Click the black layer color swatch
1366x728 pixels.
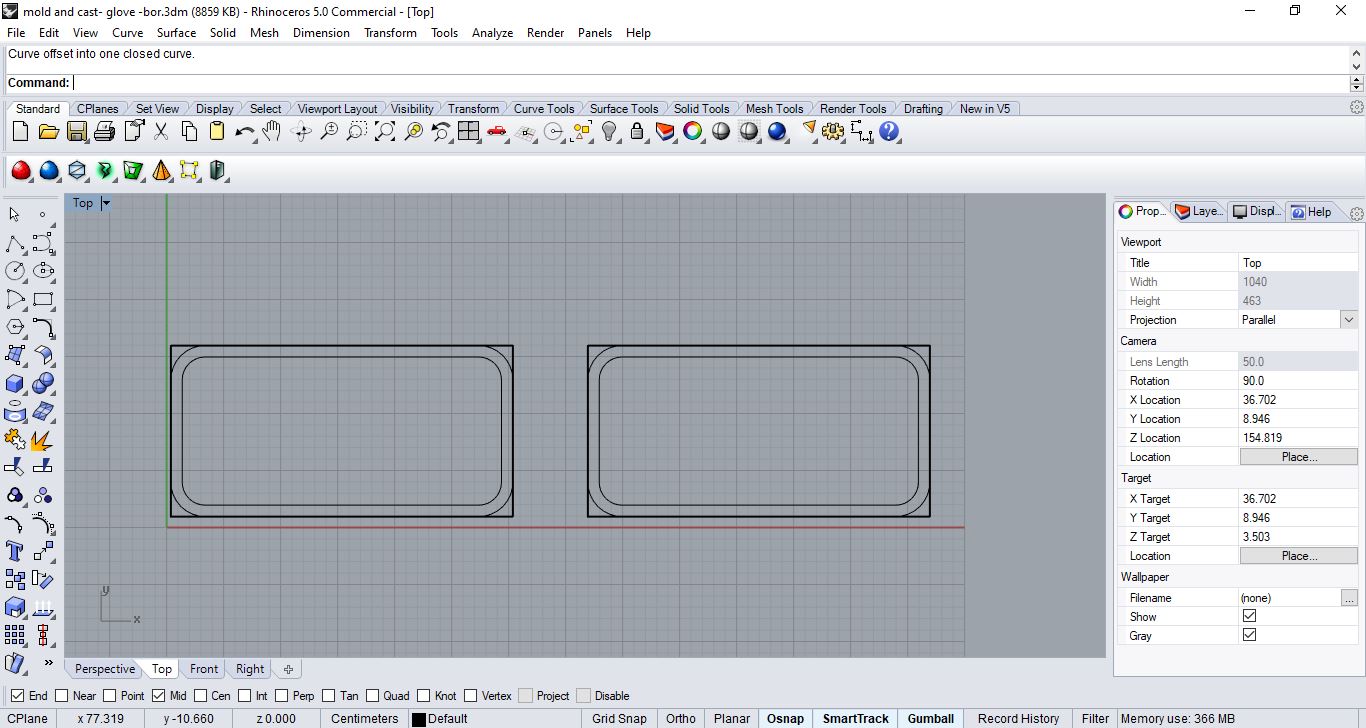coord(419,719)
